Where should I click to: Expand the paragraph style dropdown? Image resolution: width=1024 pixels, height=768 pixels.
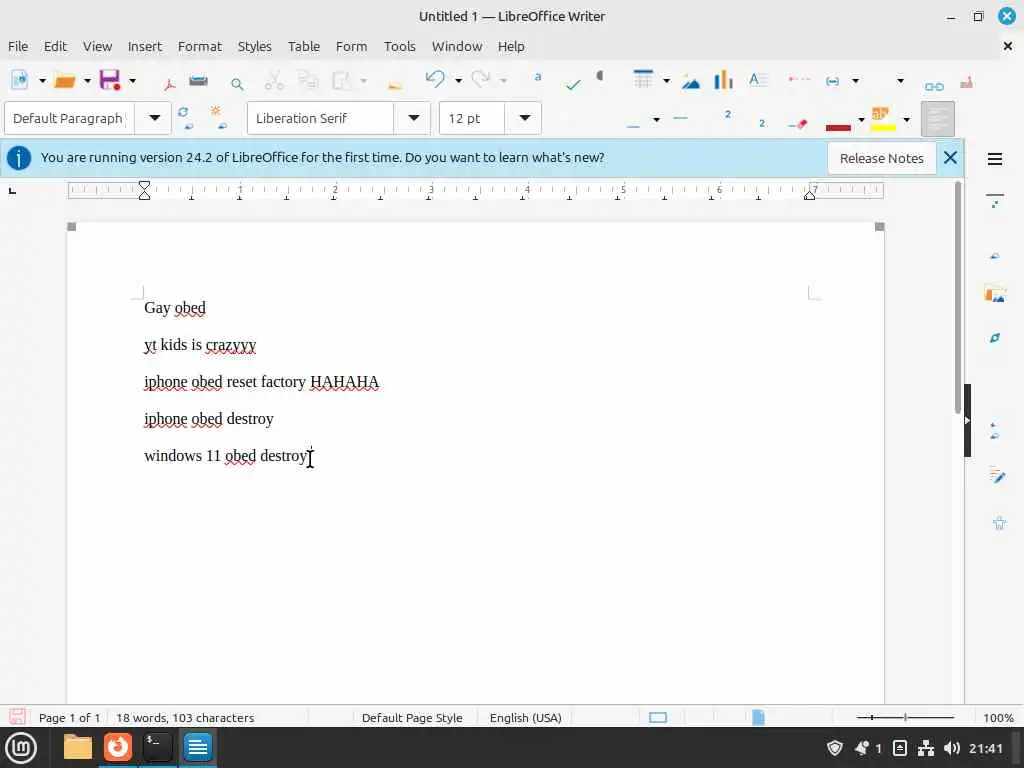[154, 118]
